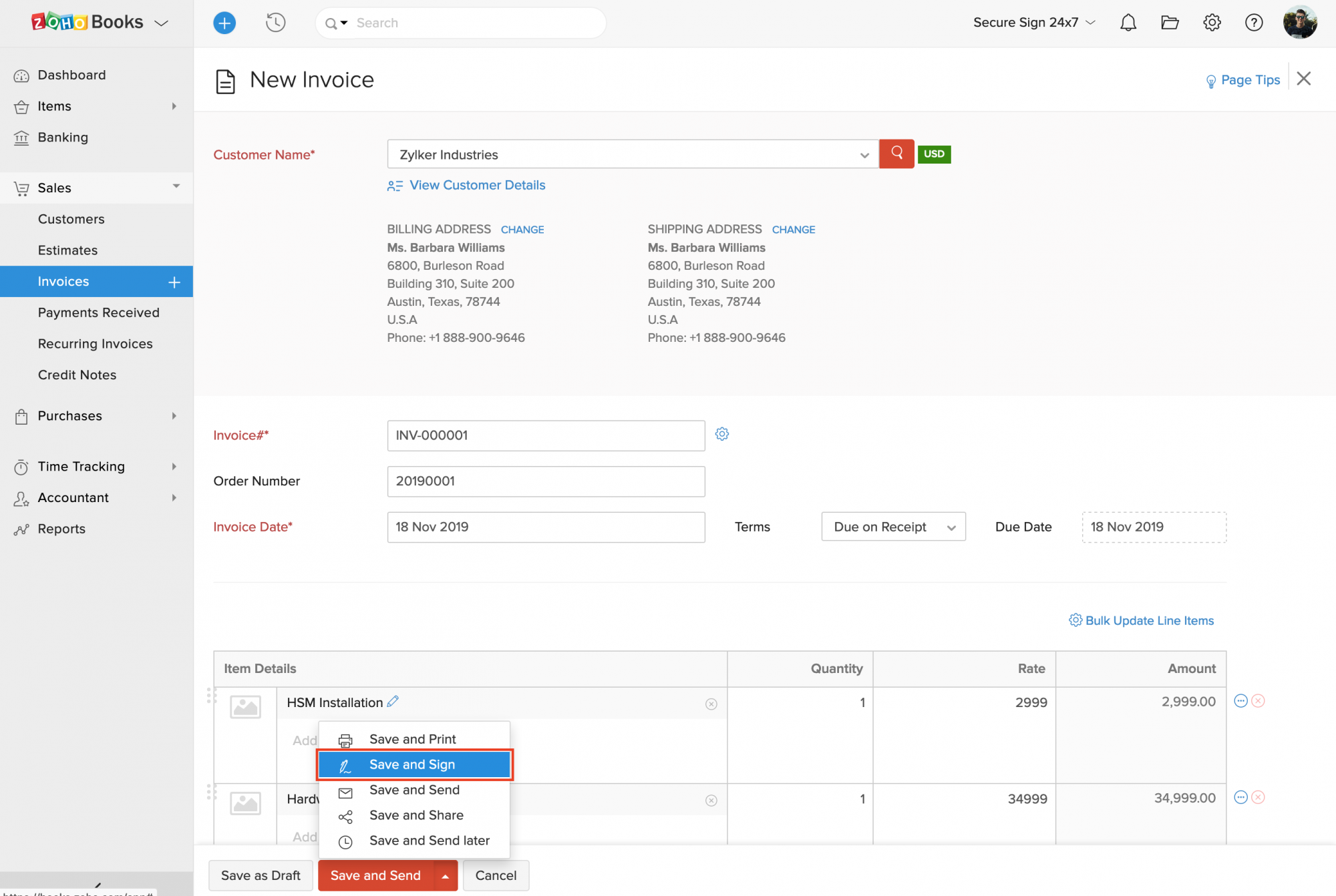Click the history/recent clock icon
The image size is (1336, 896).
(274, 22)
